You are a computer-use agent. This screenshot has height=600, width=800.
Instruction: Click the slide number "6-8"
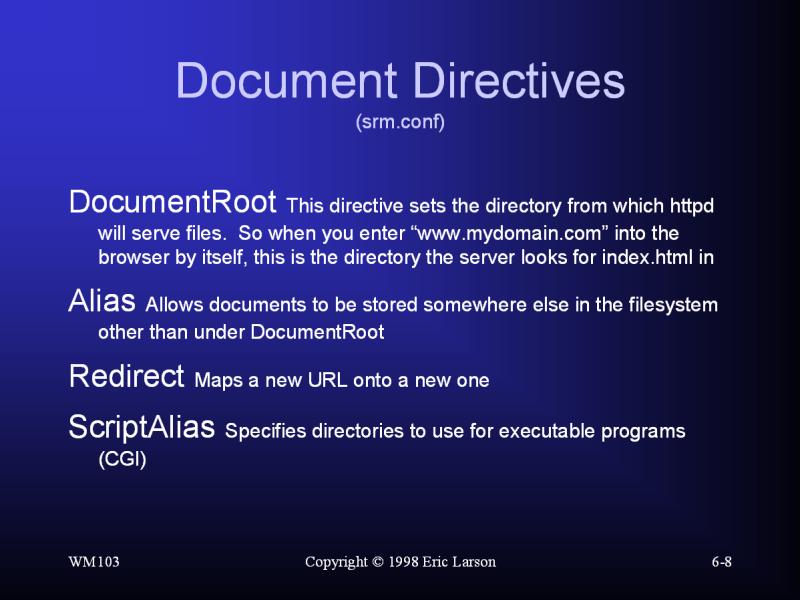722,562
